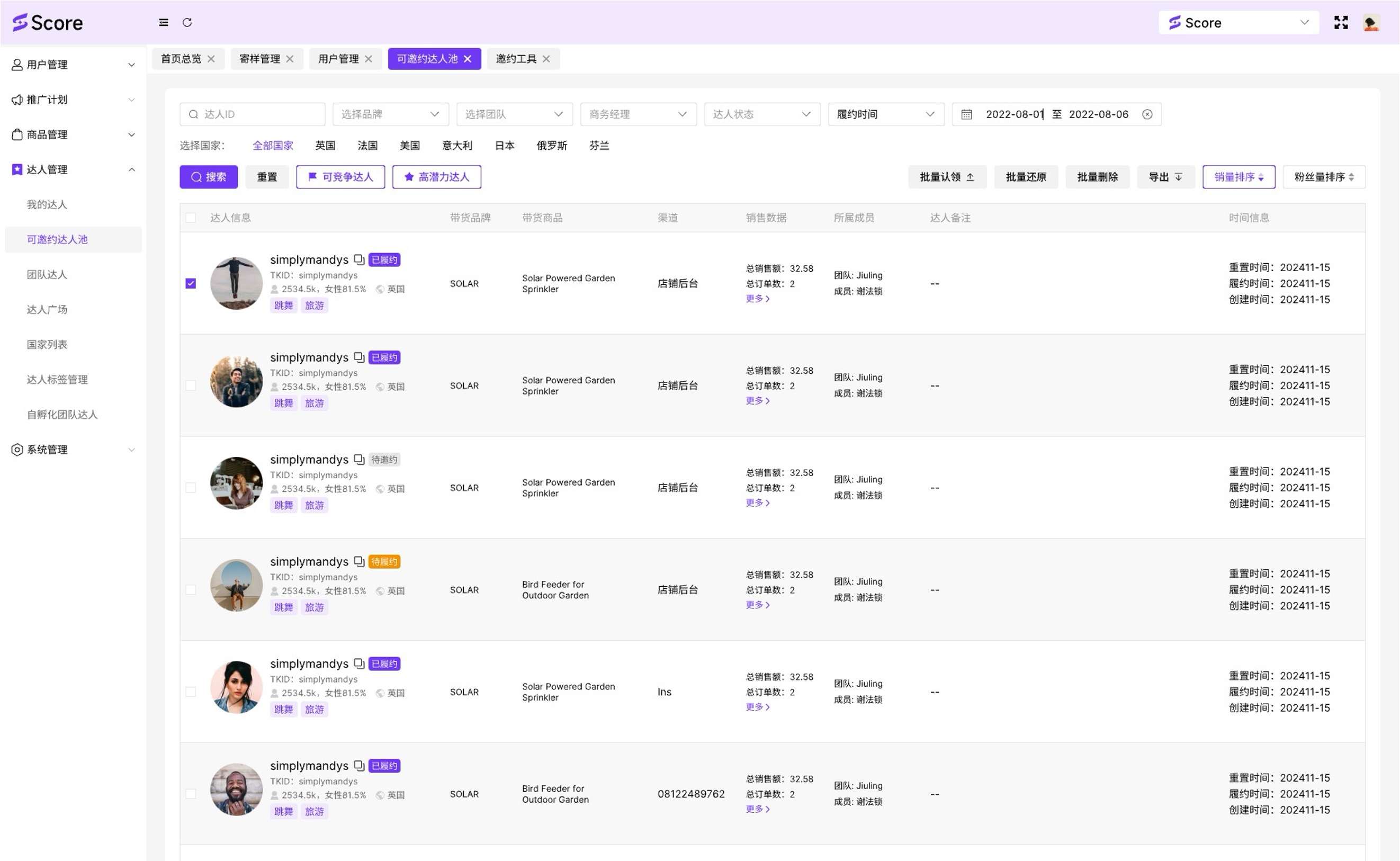The width and height of the screenshot is (1400, 861).
Task: Check the select-all checkbox in table header
Action: 191,218
